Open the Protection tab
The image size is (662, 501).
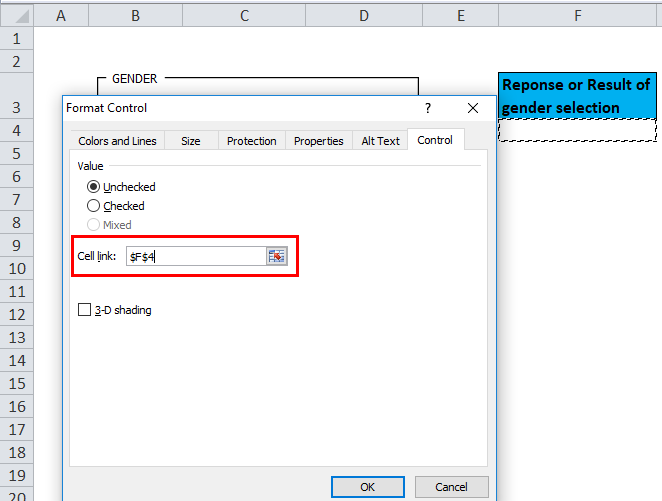pos(252,141)
